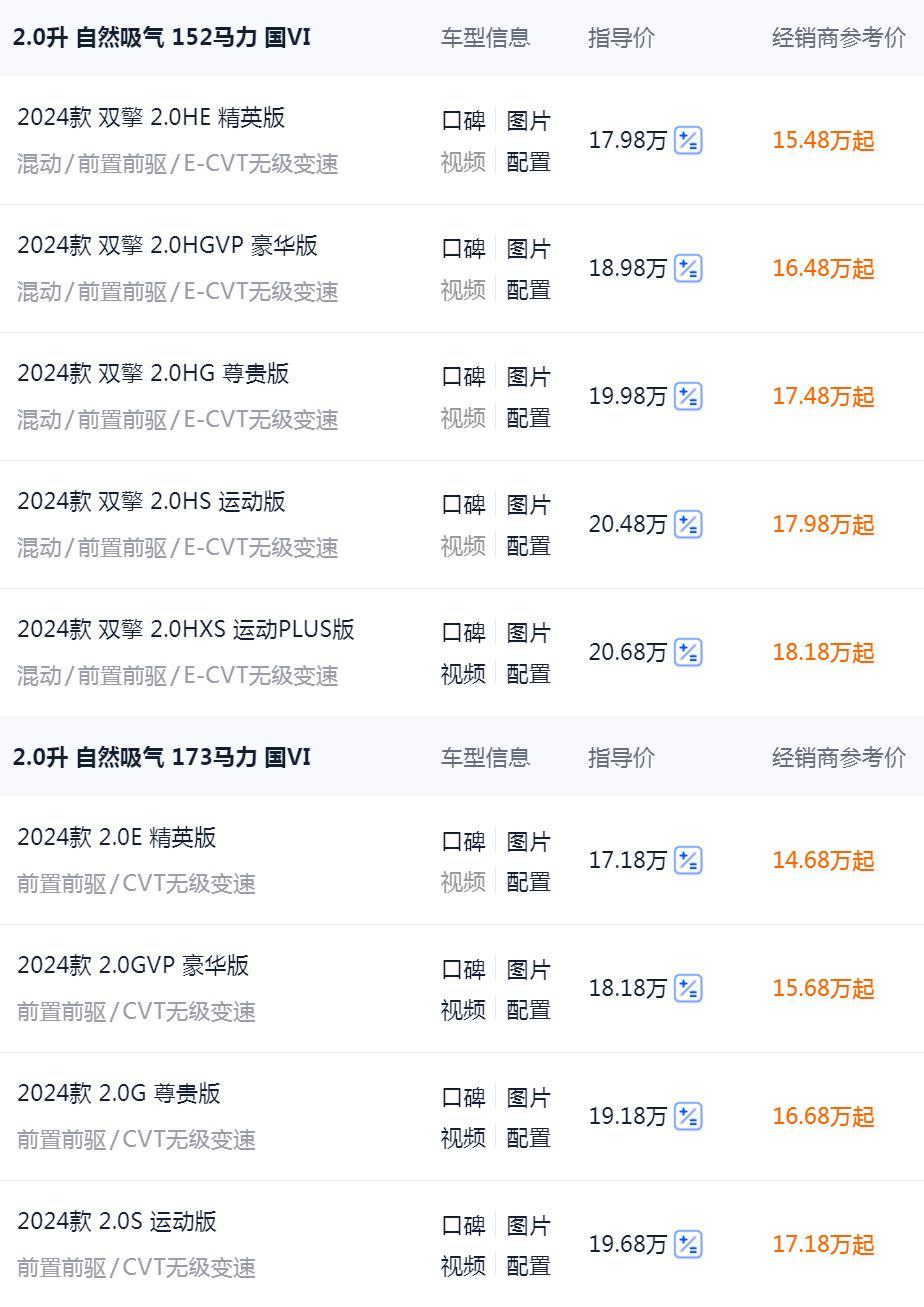Viewport: 924px width, 1307px height.
Task: Open the calculator beside 20.48万
Action: (688, 525)
